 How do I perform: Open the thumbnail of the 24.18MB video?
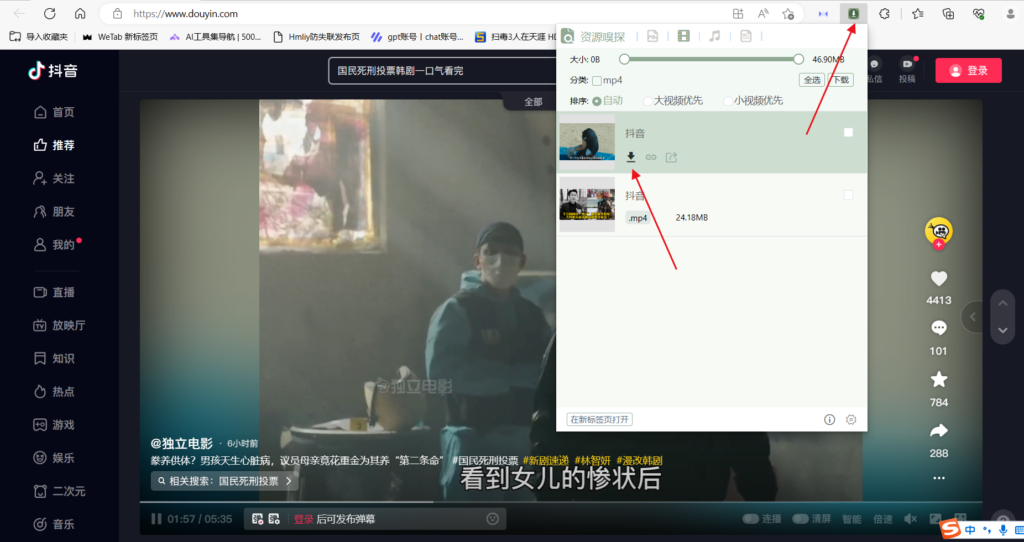tap(587, 204)
